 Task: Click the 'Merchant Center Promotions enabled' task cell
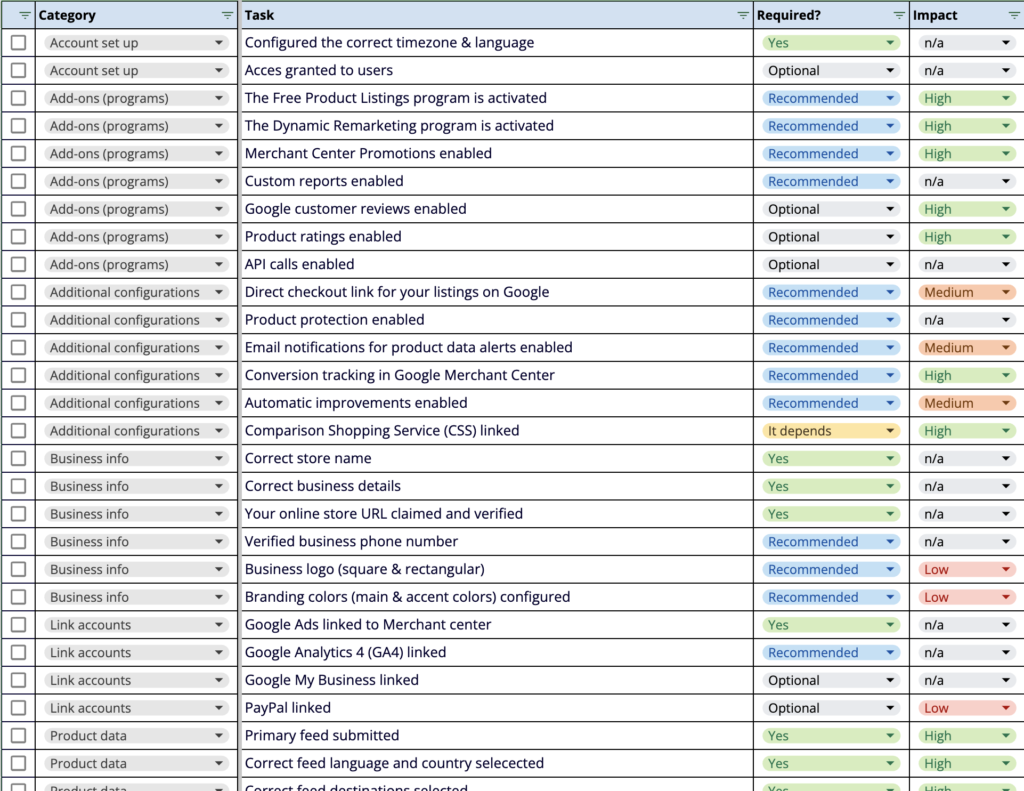[x=368, y=154]
